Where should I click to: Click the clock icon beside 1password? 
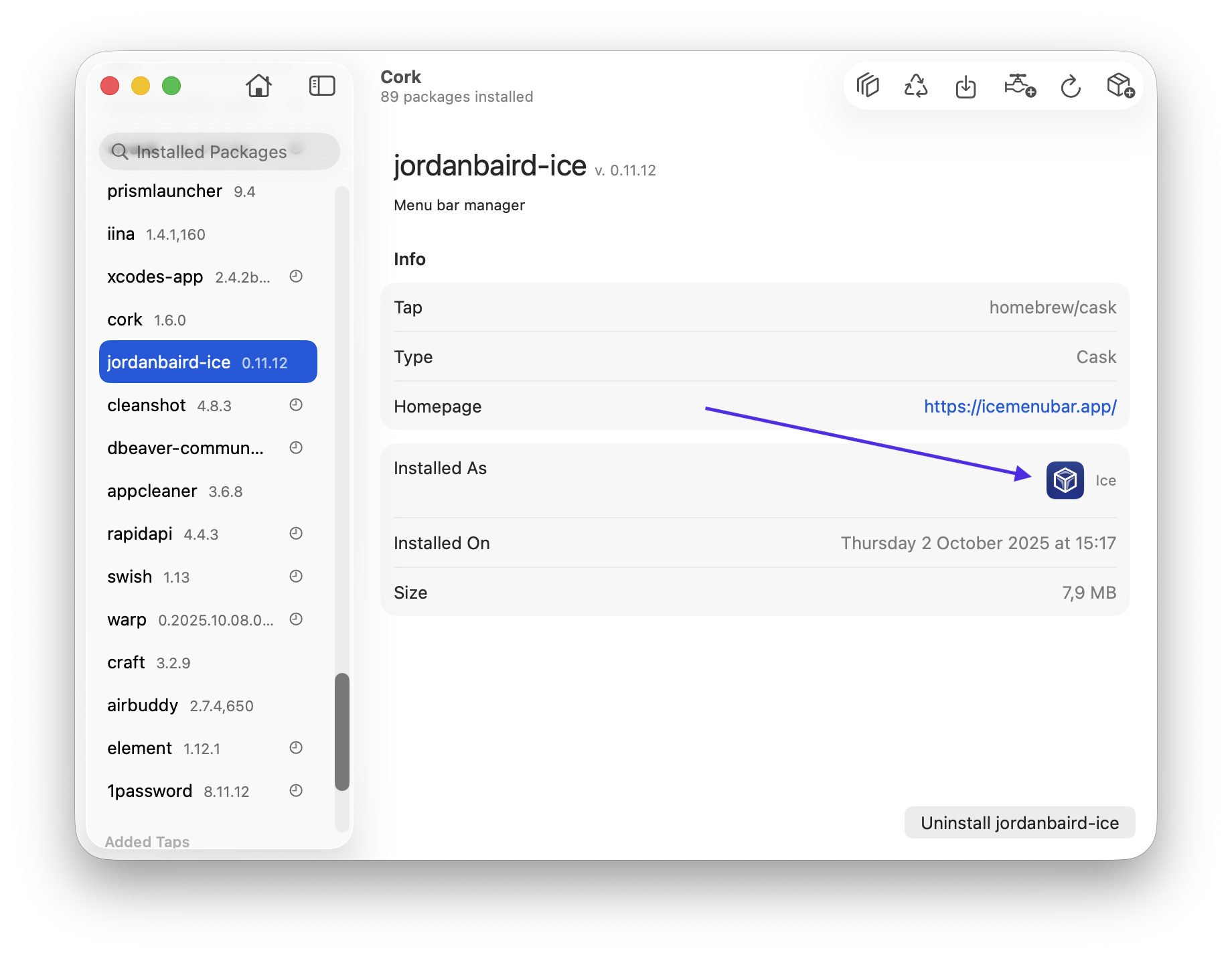[x=296, y=791]
